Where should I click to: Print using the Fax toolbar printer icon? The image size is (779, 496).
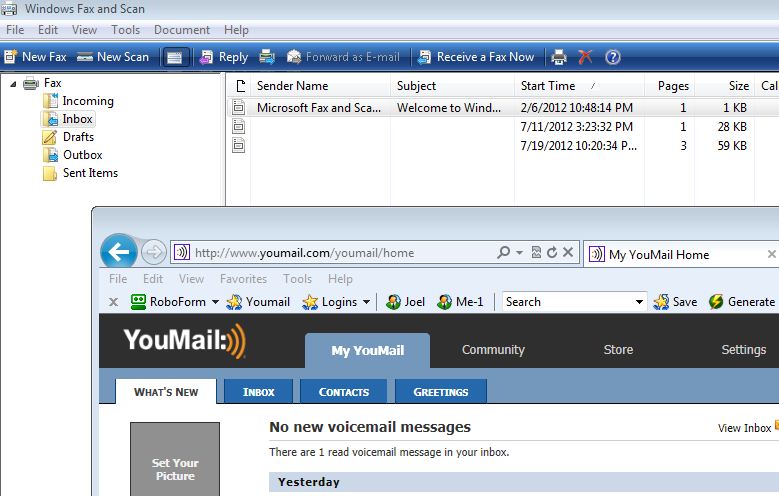click(x=559, y=57)
